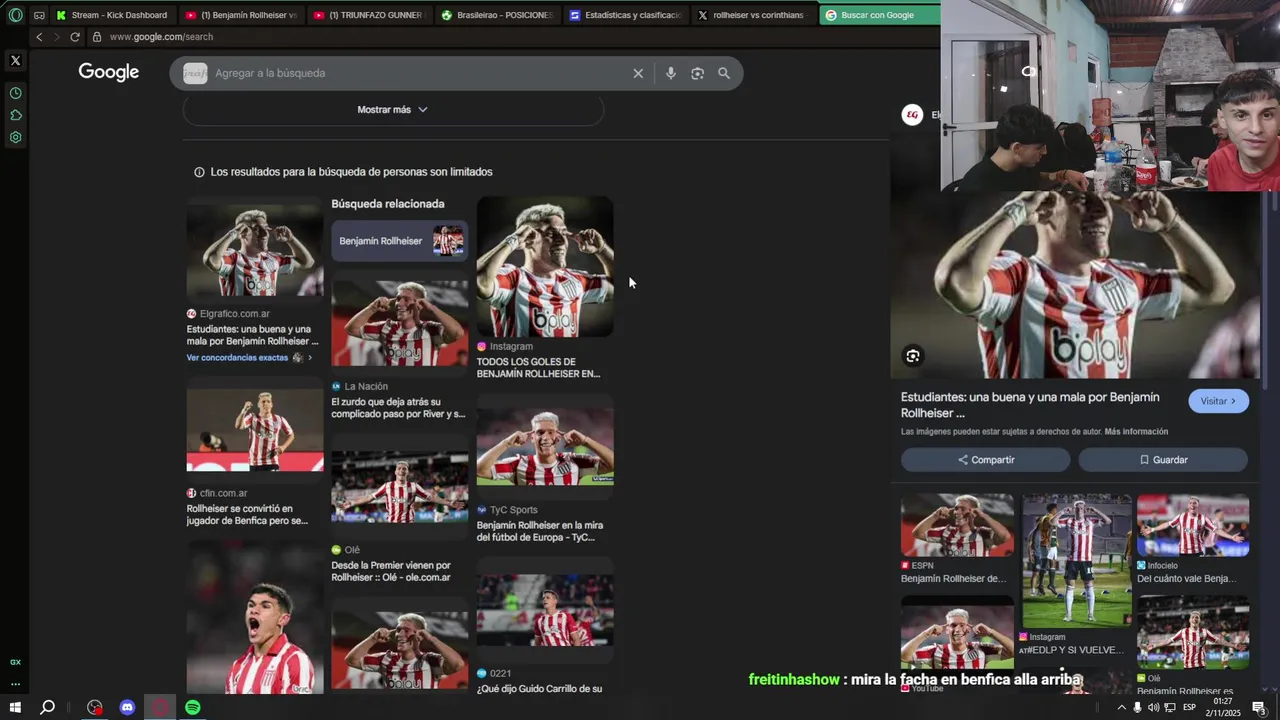Click the large preview image in side panel
1280x720 pixels.
coord(1075,285)
